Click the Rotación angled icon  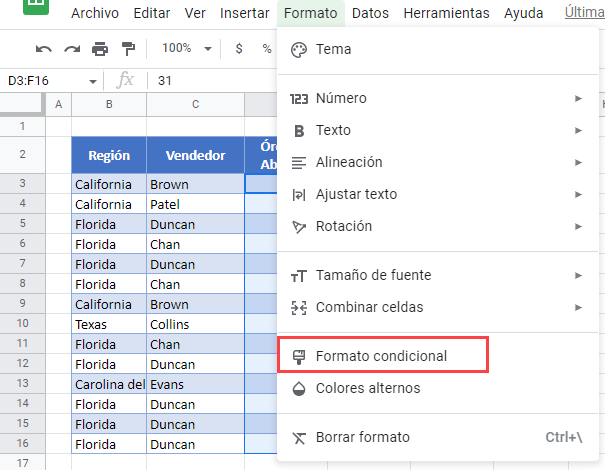point(299,227)
